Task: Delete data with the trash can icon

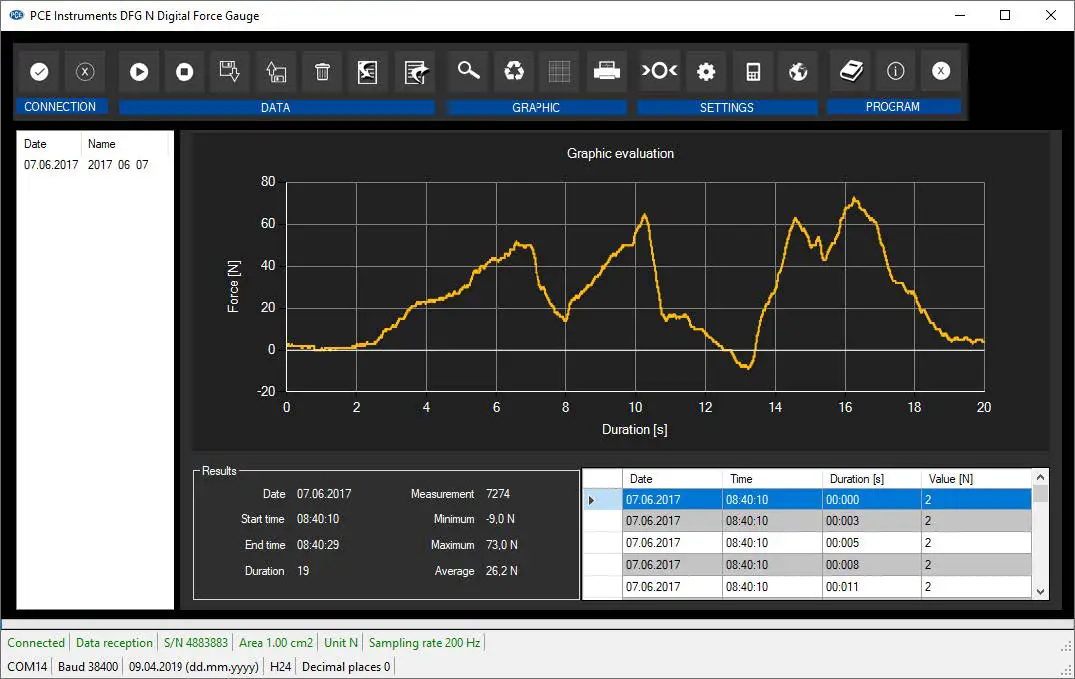Action: pos(322,71)
